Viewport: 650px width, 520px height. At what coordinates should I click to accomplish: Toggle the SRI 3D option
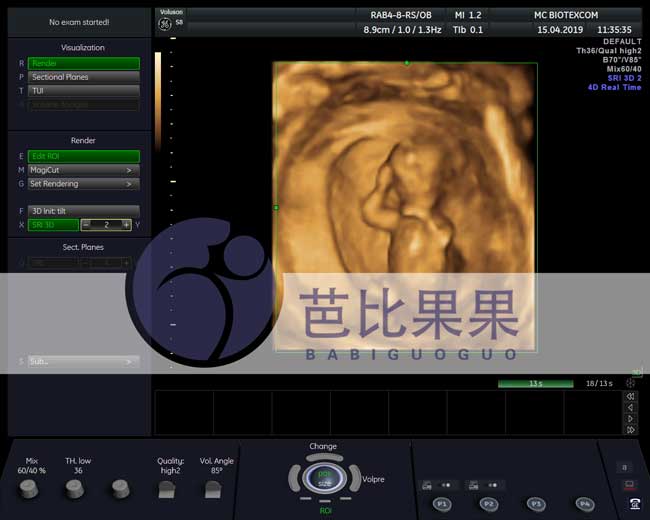pos(53,225)
